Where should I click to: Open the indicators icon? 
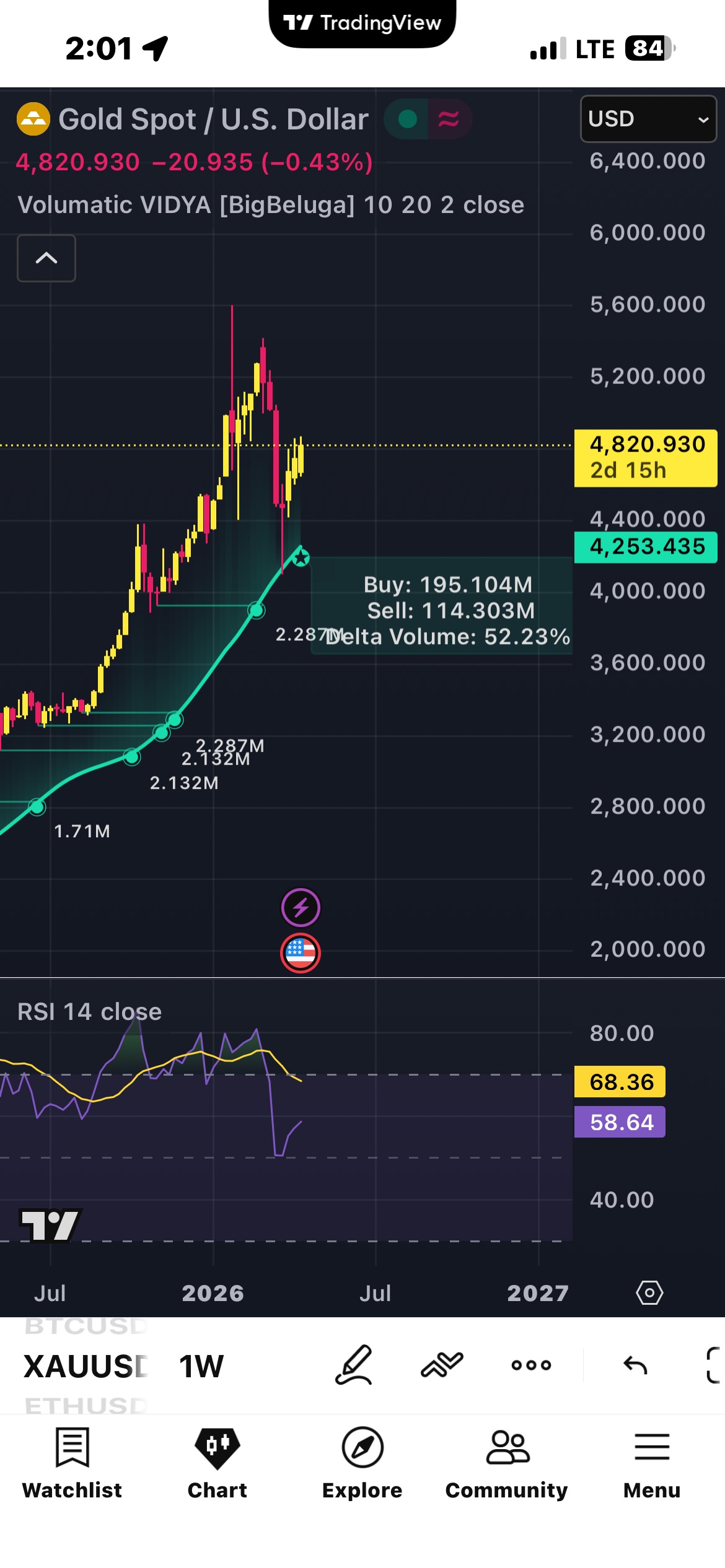[x=442, y=1365]
